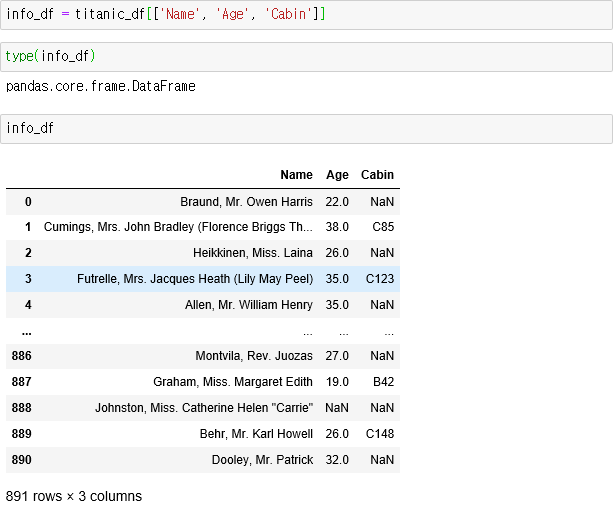Click Cabin NaN in Dooley row

pyautogui.click(x=382, y=459)
